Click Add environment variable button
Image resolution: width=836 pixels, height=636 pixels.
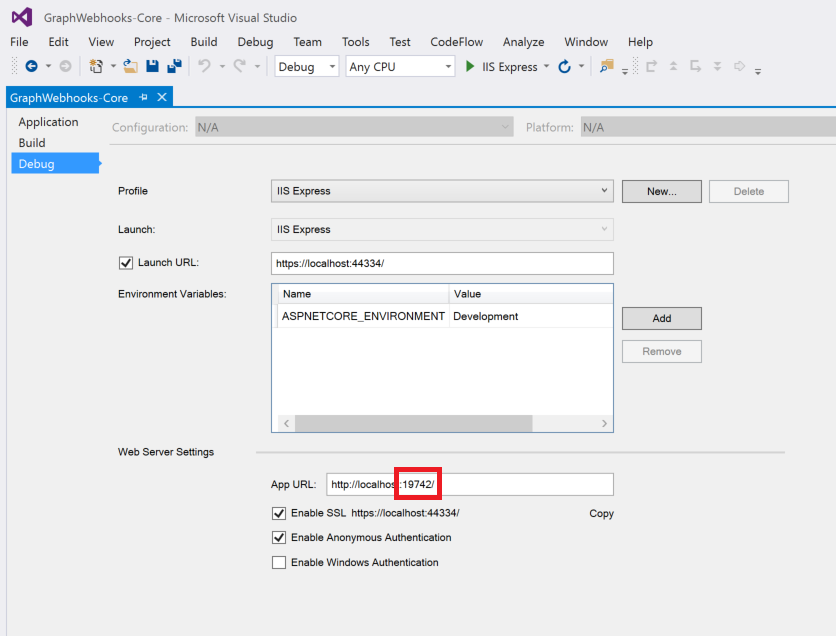tap(662, 318)
